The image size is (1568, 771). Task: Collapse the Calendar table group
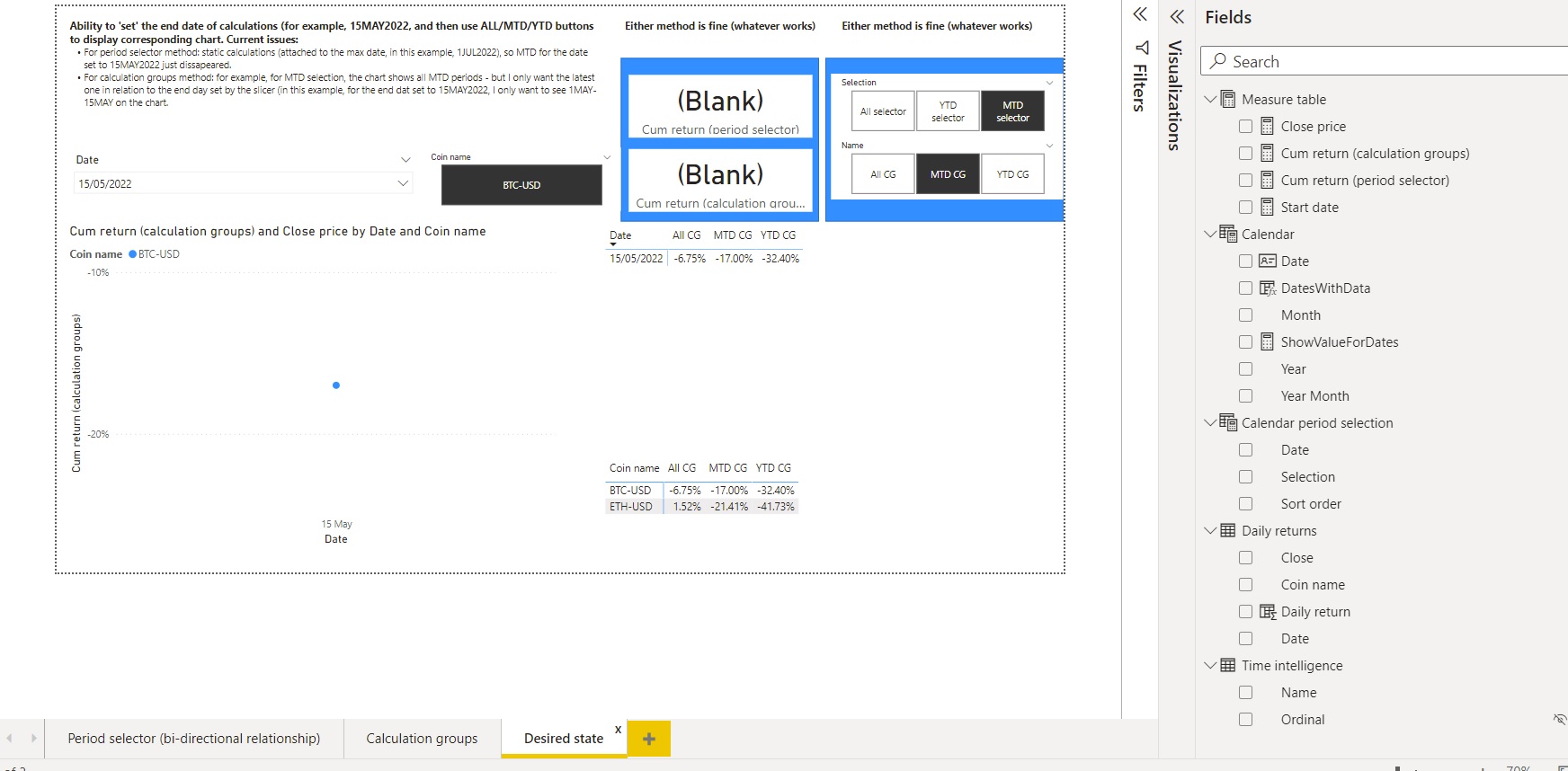(x=1210, y=234)
